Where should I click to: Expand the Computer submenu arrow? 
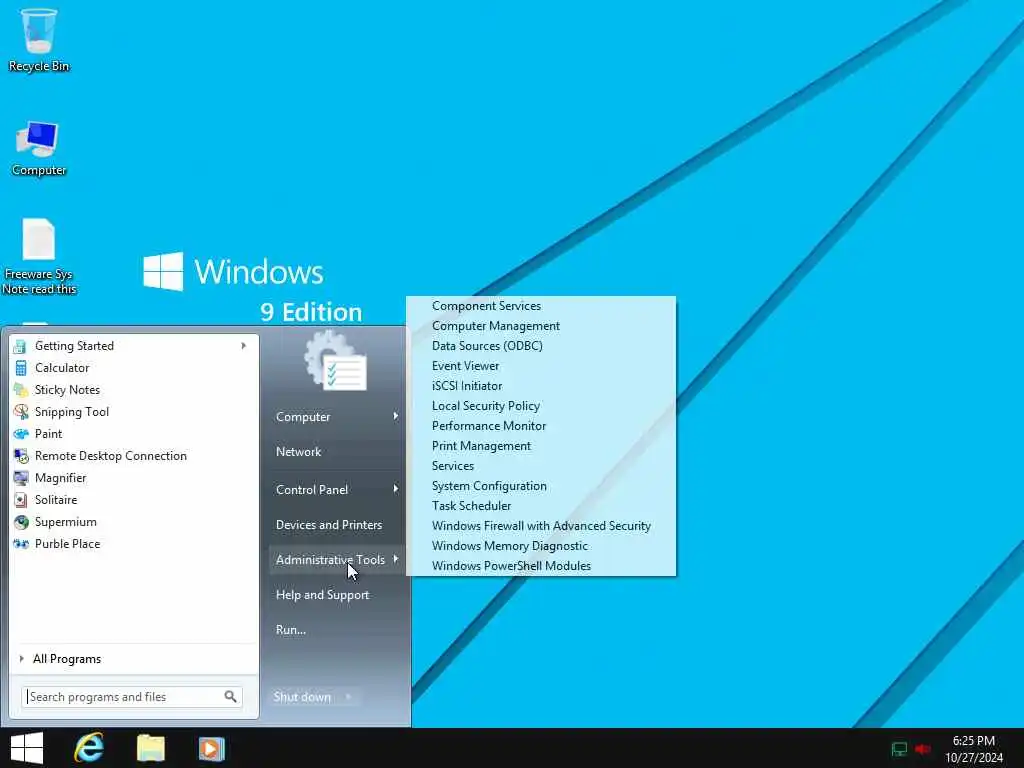(x=396, y=416)
